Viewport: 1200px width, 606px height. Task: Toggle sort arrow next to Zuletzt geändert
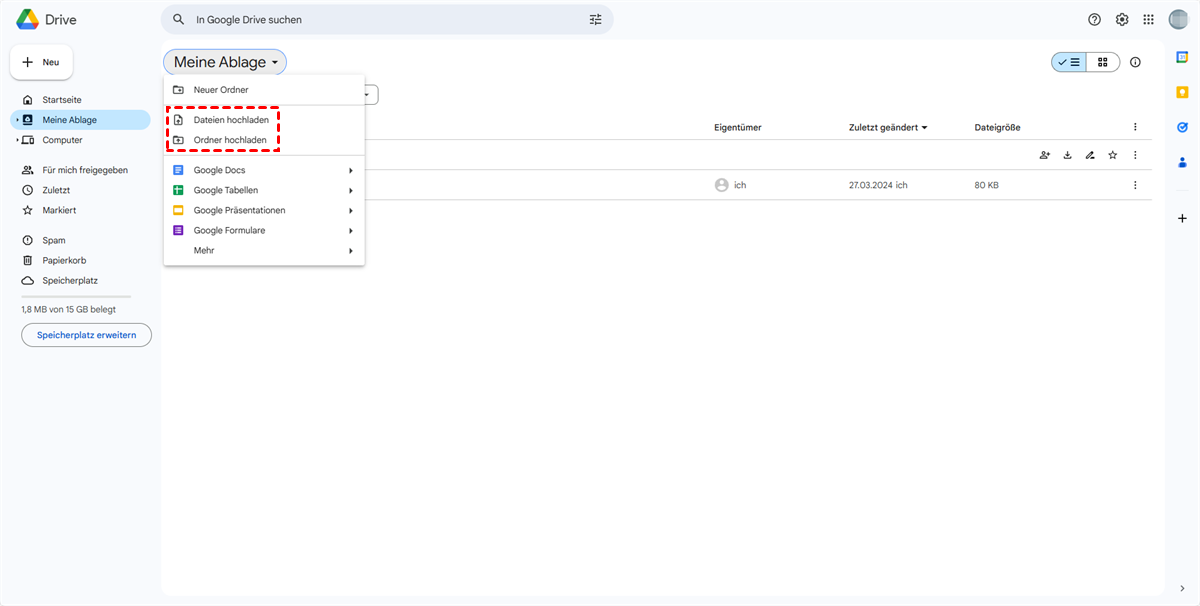coord(924,127)
